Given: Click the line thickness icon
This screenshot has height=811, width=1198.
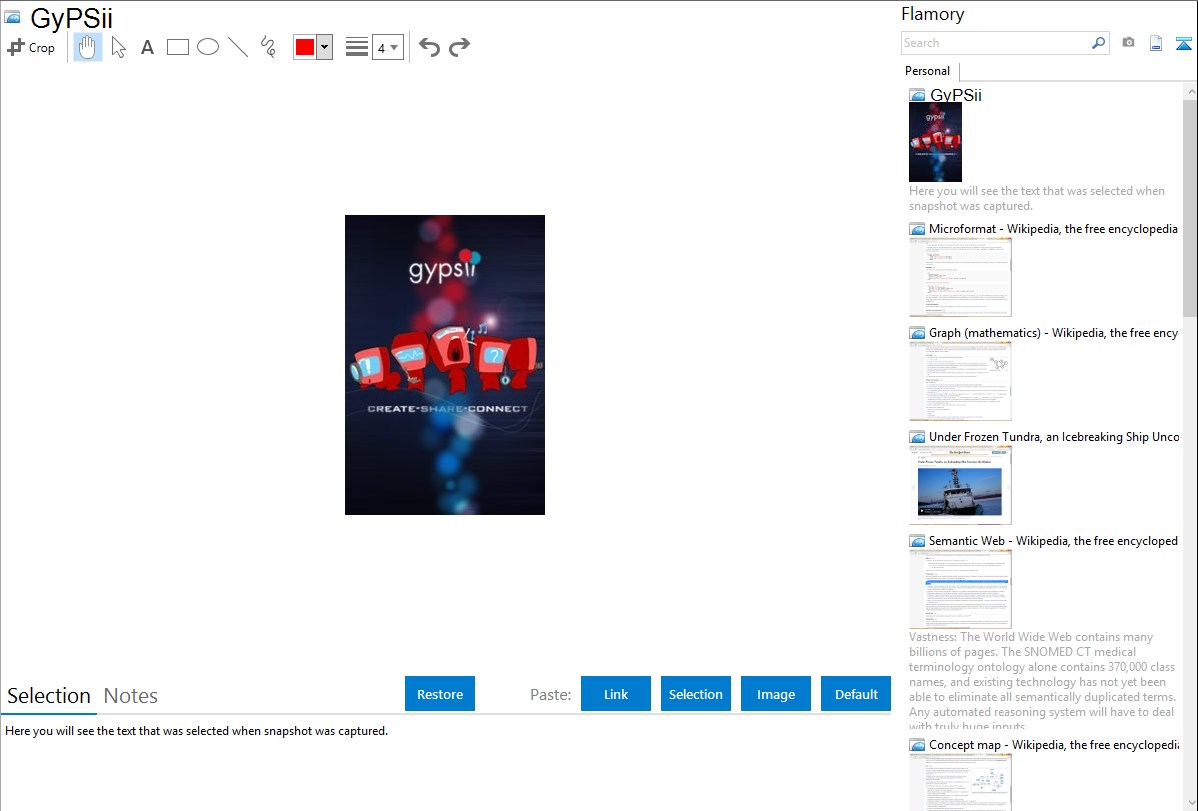Looking at the screenshot, I should tap(357, 47).
